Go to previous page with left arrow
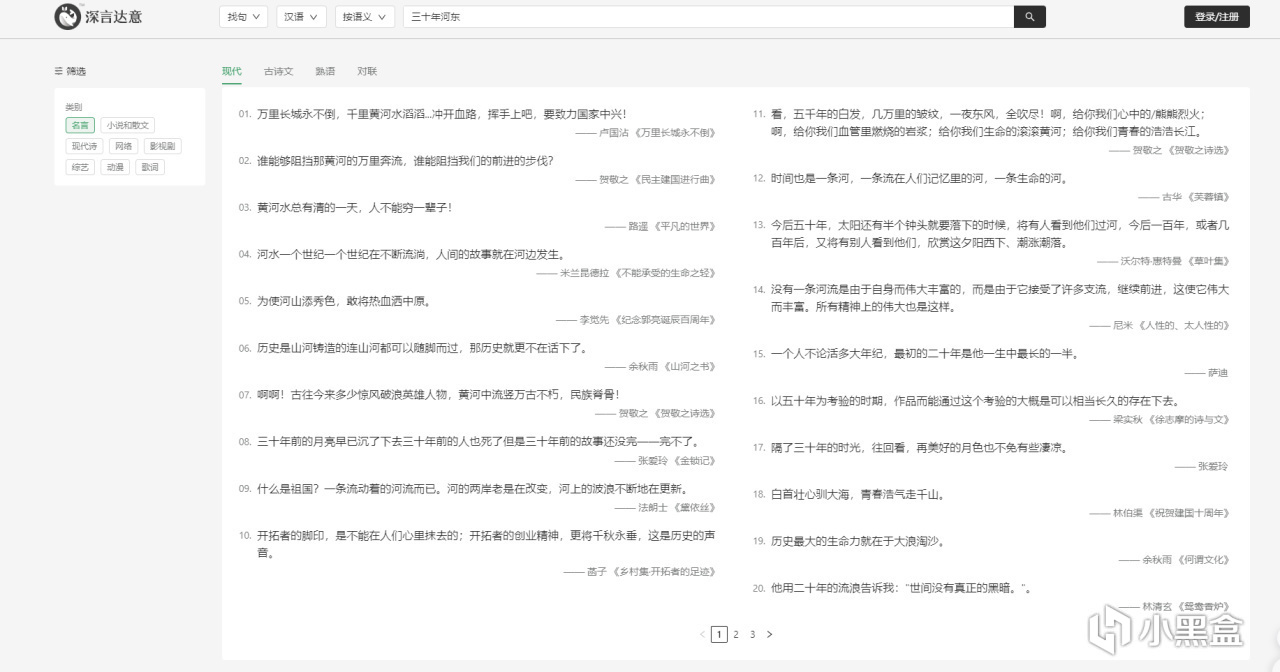 point(702,634)
